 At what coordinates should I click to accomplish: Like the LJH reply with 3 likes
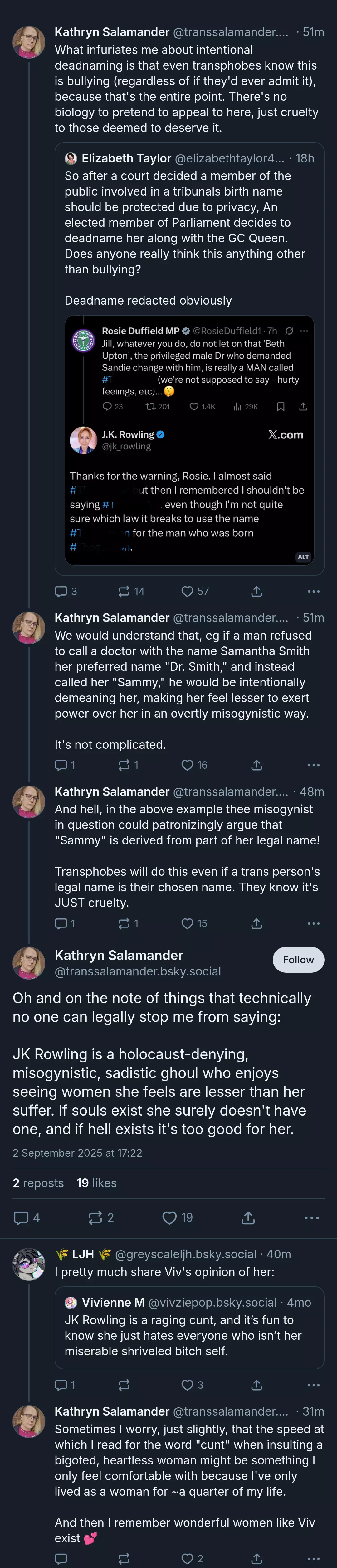pos(193,1385)
